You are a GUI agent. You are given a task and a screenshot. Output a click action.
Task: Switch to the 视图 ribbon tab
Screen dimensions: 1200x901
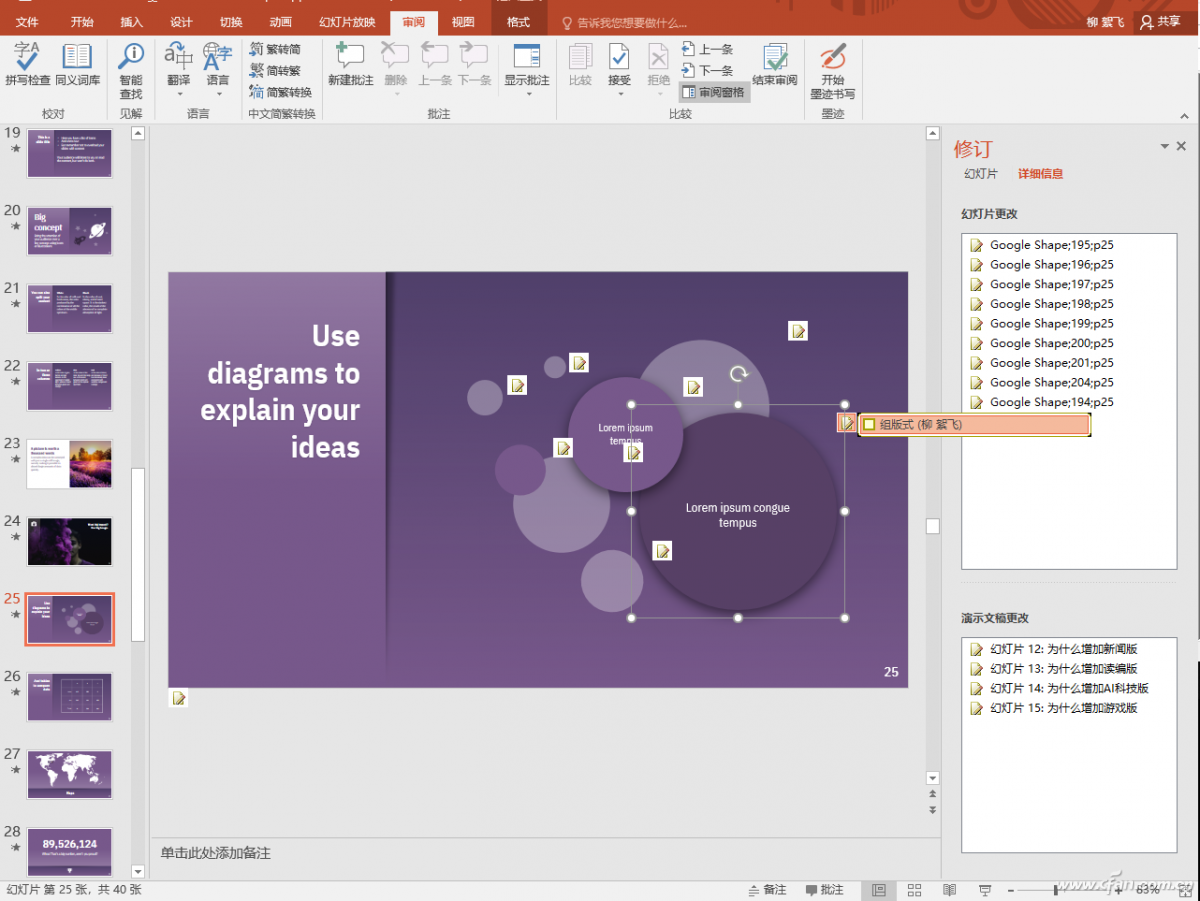[463, 22]
